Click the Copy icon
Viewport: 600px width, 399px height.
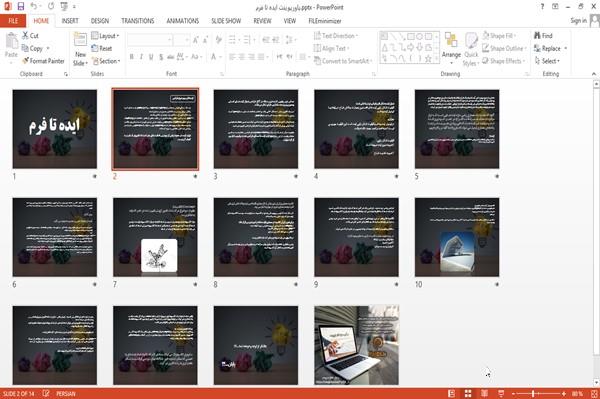(25, 48)
